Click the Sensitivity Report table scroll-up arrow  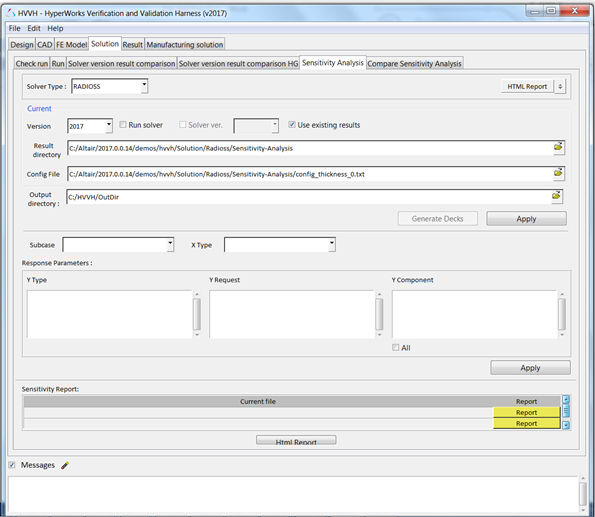tap(566, 399)
